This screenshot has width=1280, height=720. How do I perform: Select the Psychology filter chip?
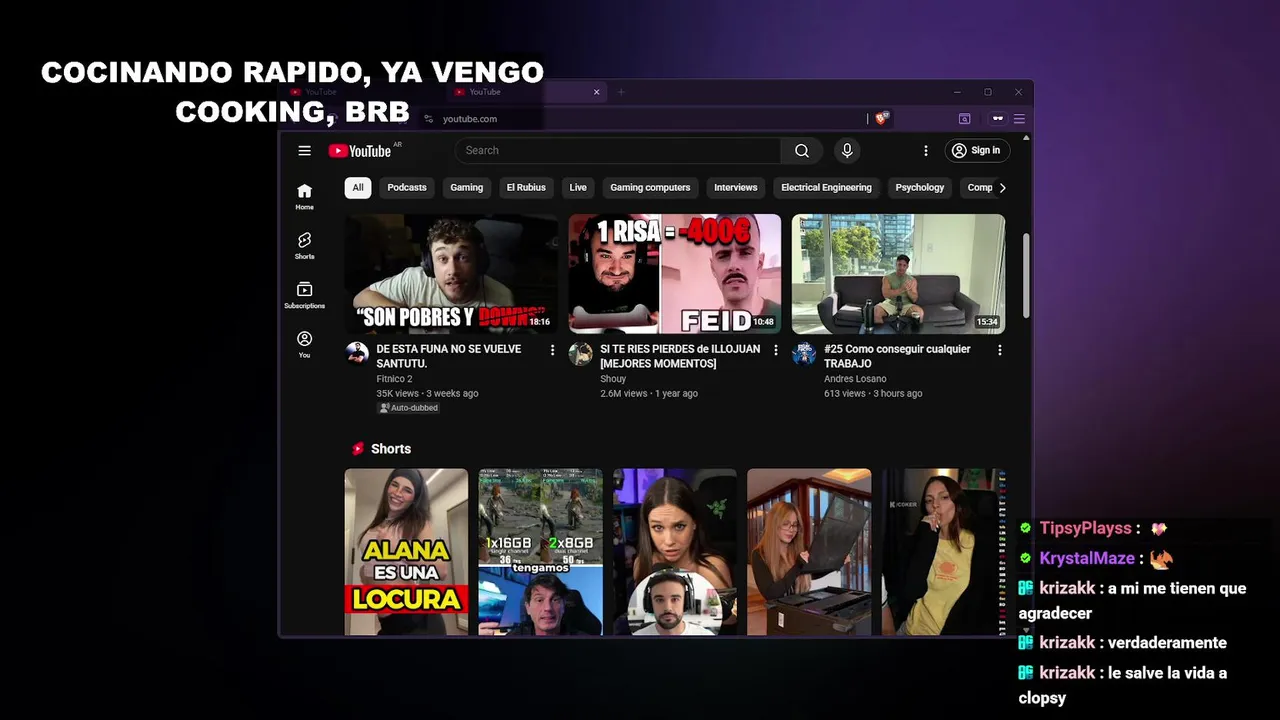pos(920,188)
